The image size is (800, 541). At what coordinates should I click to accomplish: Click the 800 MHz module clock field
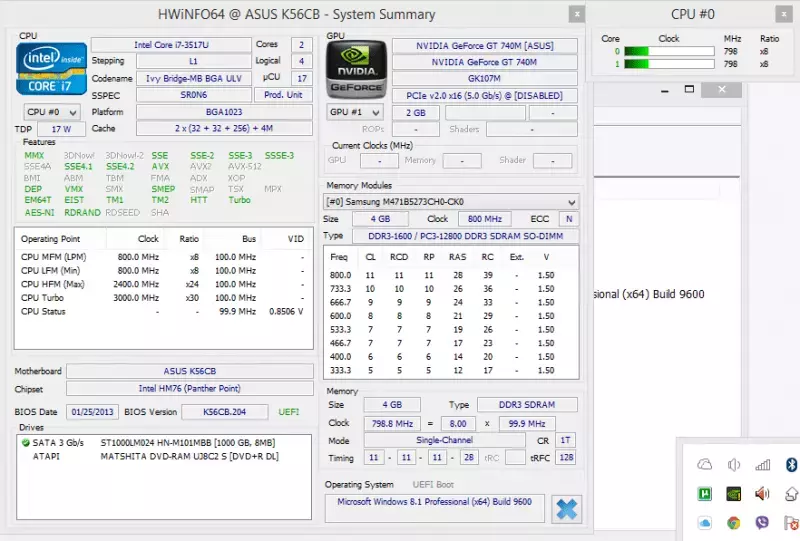click(x=485, y=219)
